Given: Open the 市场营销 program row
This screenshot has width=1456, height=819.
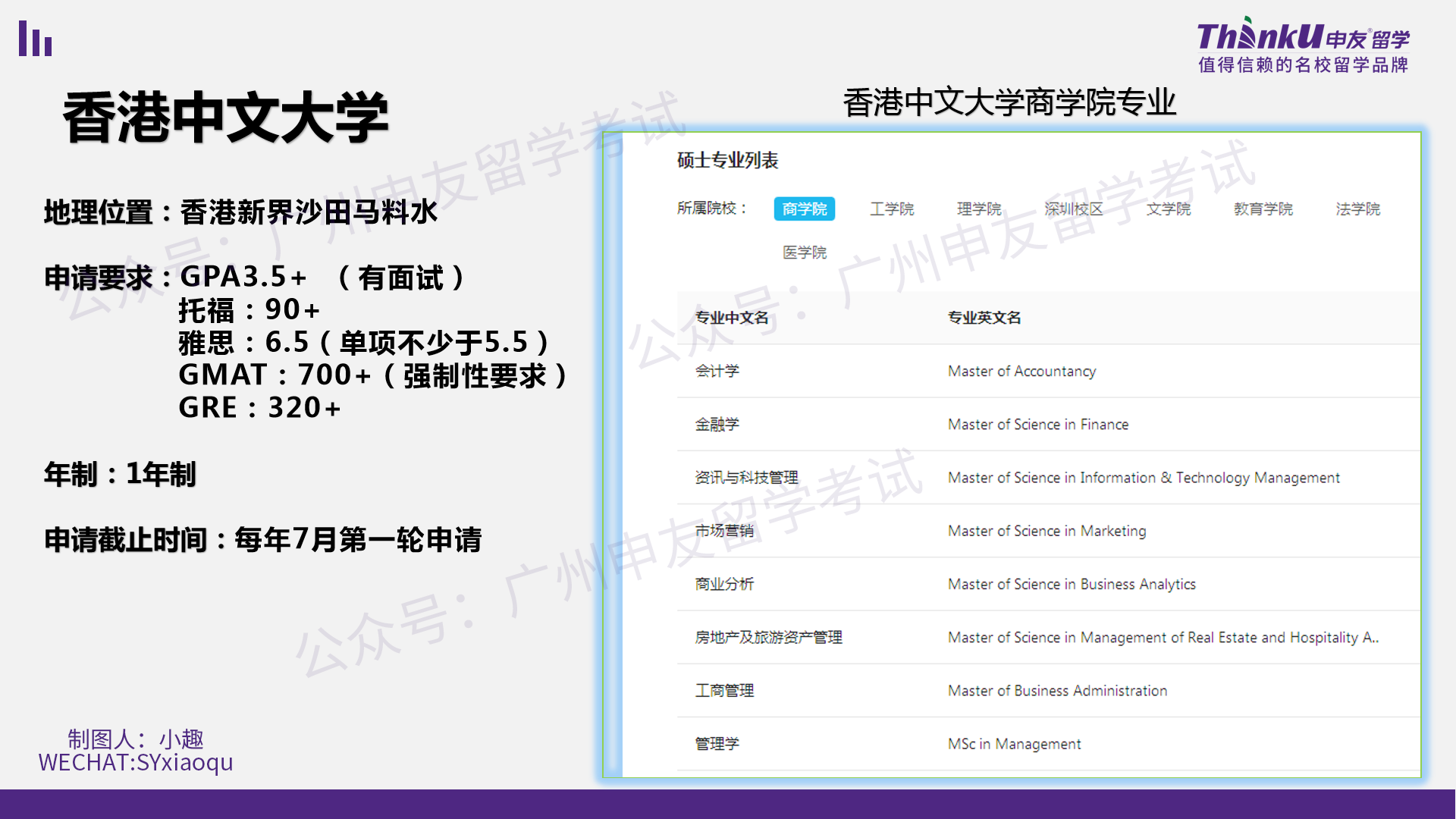Looking at the screenshot, I should coord(1049,531).
